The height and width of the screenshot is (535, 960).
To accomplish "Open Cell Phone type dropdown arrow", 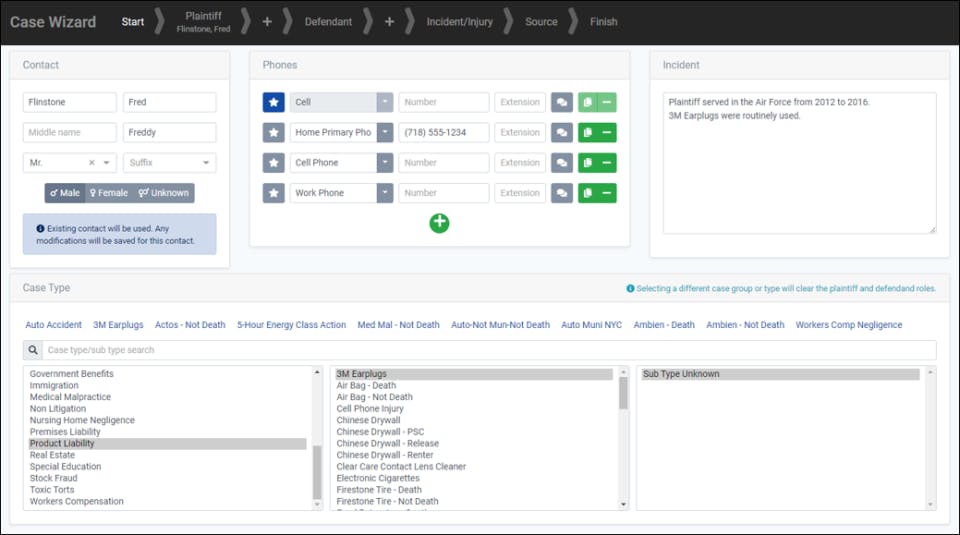I will point(384,163).
